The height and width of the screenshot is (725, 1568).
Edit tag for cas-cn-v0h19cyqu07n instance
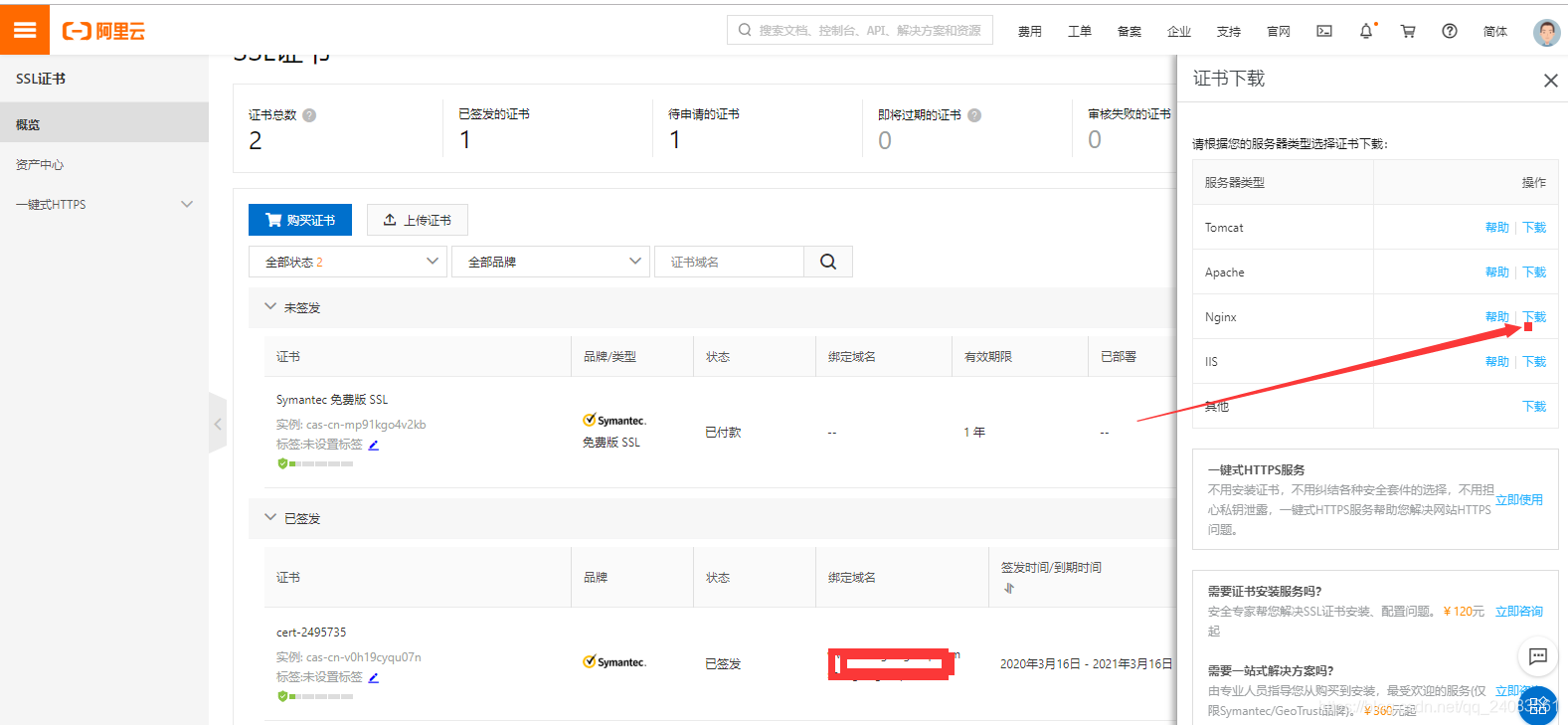tap(374, 677)
